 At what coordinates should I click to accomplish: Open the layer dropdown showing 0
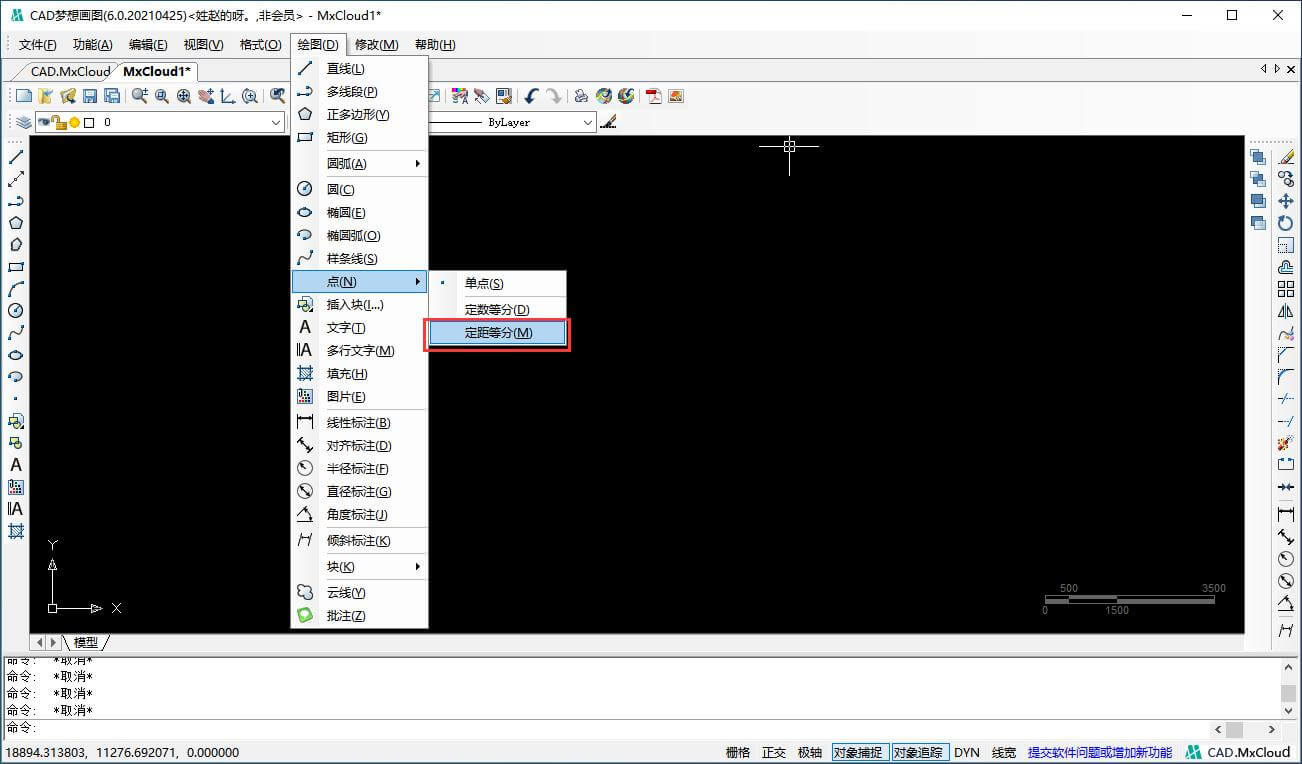pos(160,122)
